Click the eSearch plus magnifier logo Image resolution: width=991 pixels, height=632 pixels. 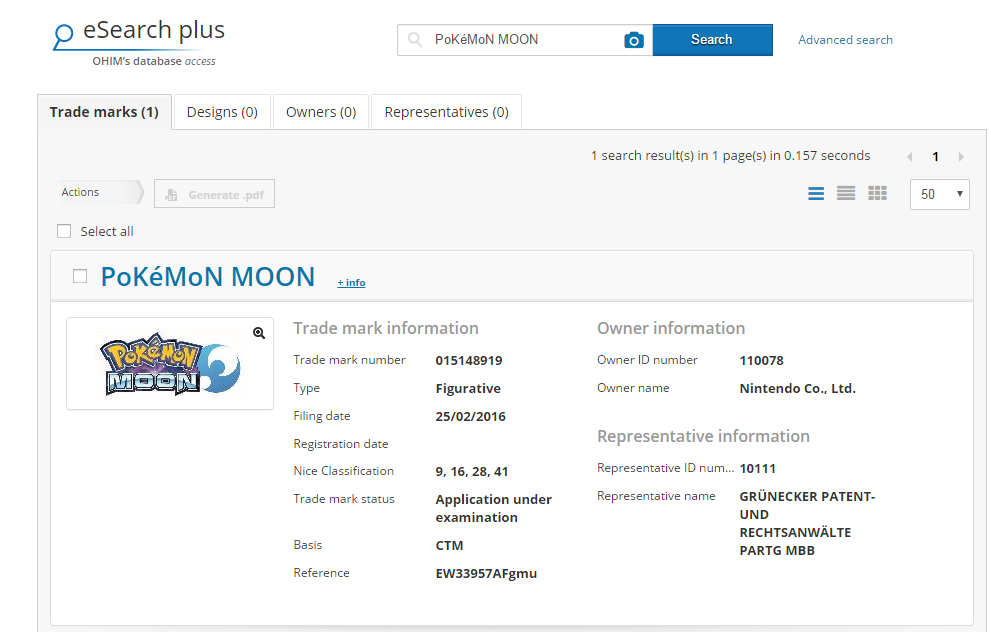tap(64, 31)
